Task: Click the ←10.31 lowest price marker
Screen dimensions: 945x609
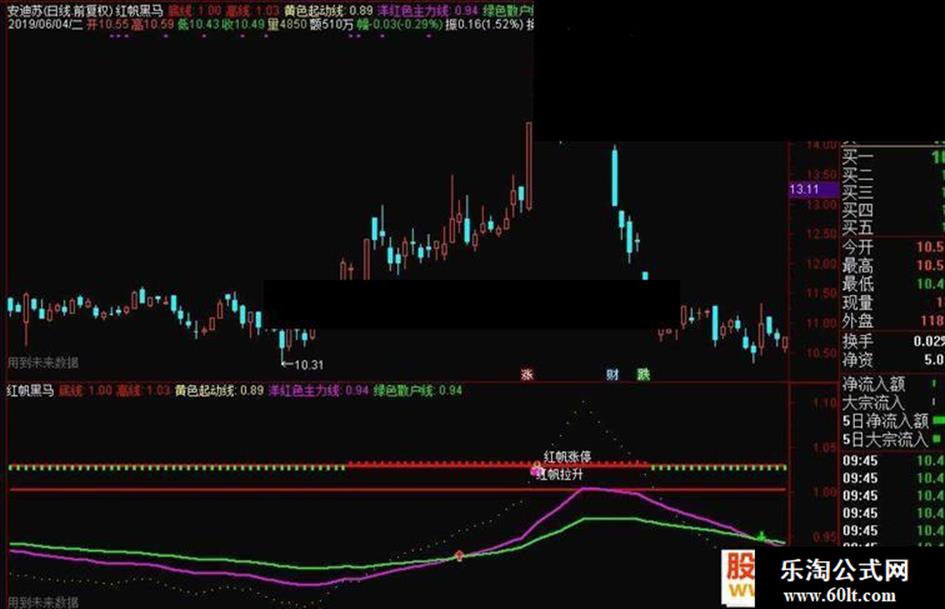Action: point(303,365)
